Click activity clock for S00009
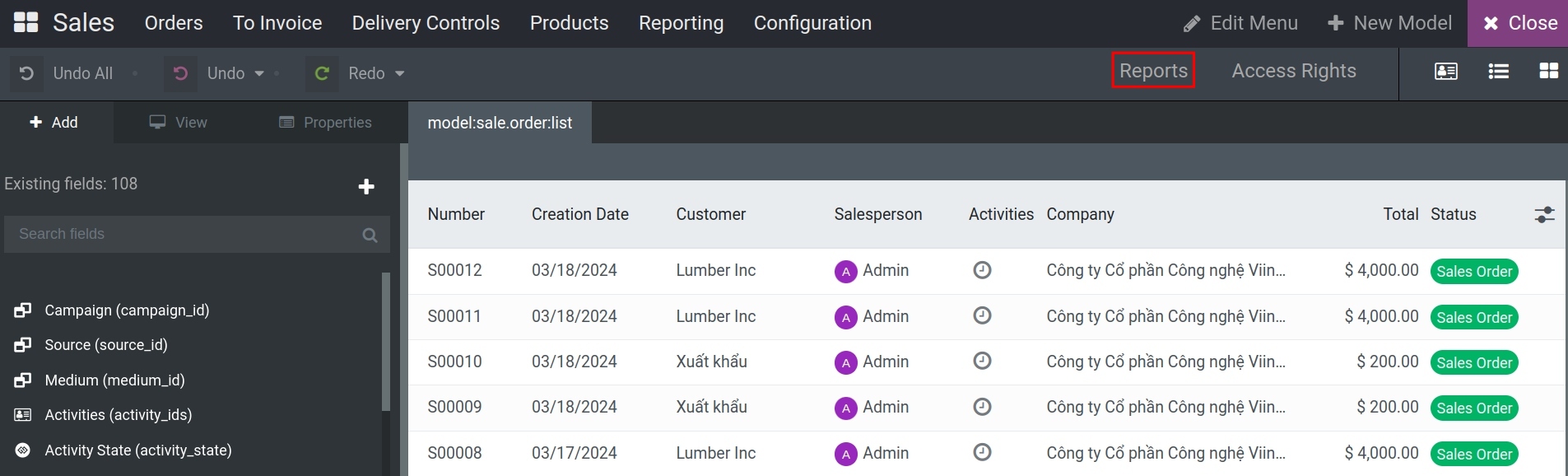This screenshot has width=1568, height=476. click(982, 407)
